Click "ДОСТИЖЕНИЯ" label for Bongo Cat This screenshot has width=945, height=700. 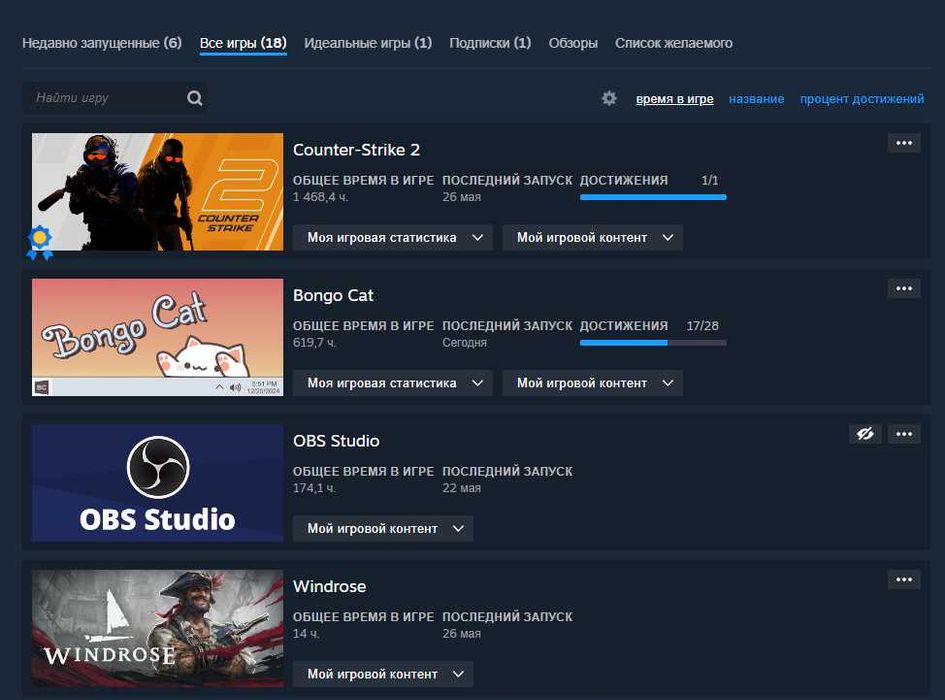click(x=624, y=326)
